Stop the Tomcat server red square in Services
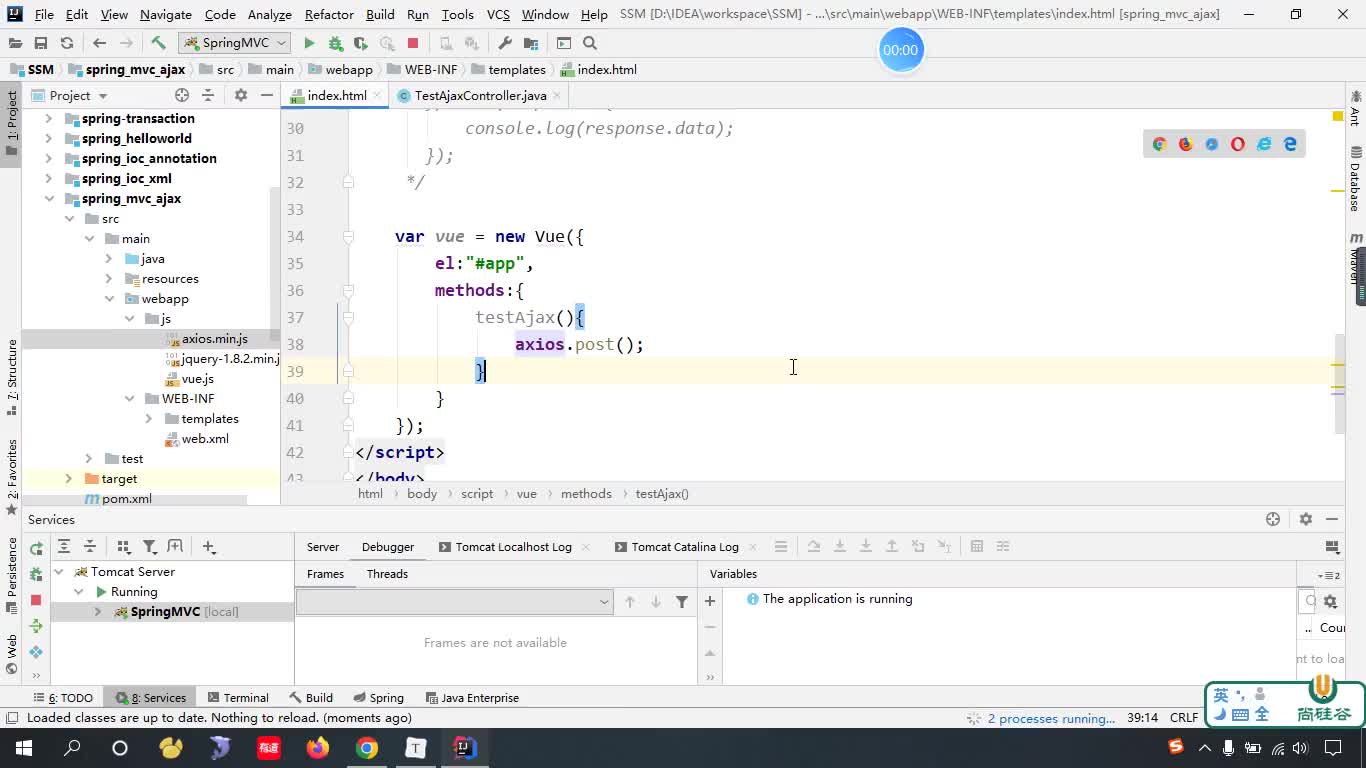 [x=36, y=599]
